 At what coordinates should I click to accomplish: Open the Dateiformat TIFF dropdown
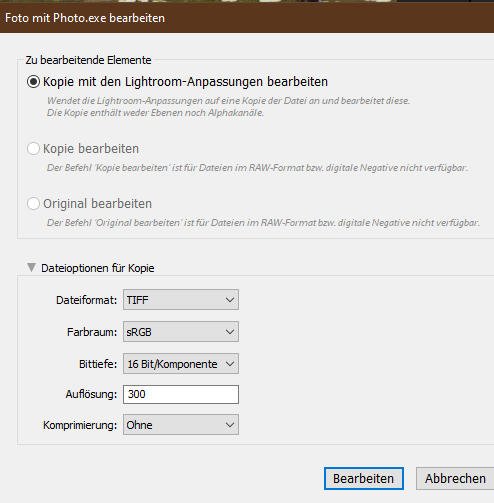181,300
